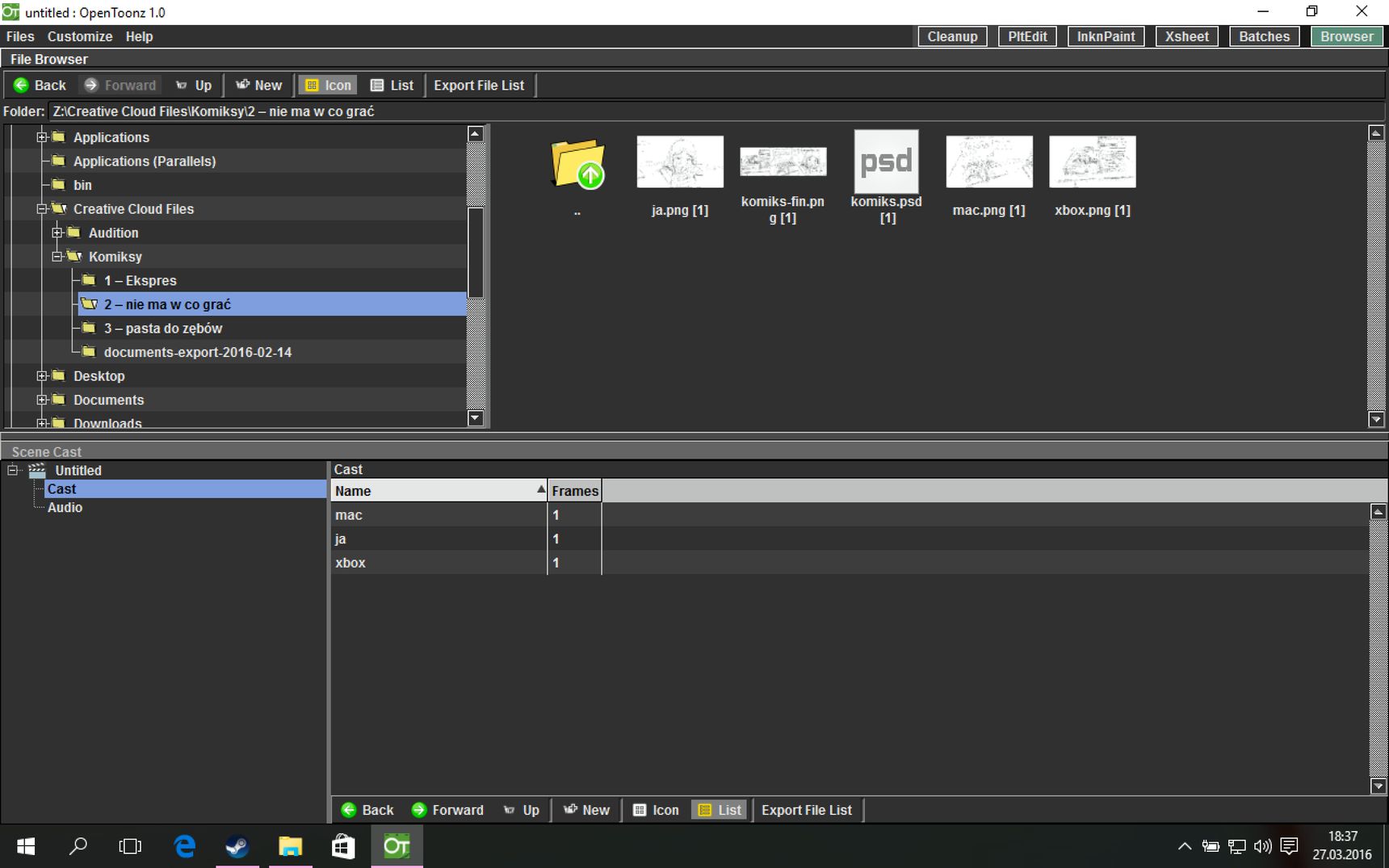Click folder tree scrollbar up arrow

pyautogui.click(x=476, y=134)
